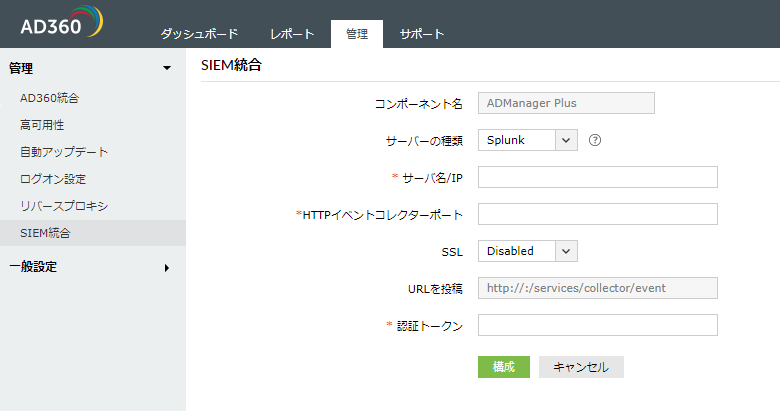Viewport: 780px width, 411px height.
Task: Select the 管理 tab
Action: click(x=357, y=34)
